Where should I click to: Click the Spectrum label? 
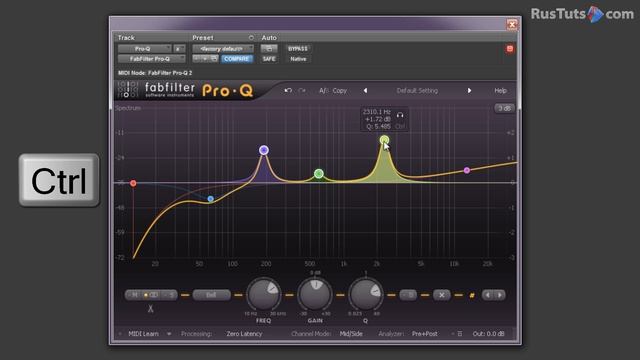click(x=128, y=108)
